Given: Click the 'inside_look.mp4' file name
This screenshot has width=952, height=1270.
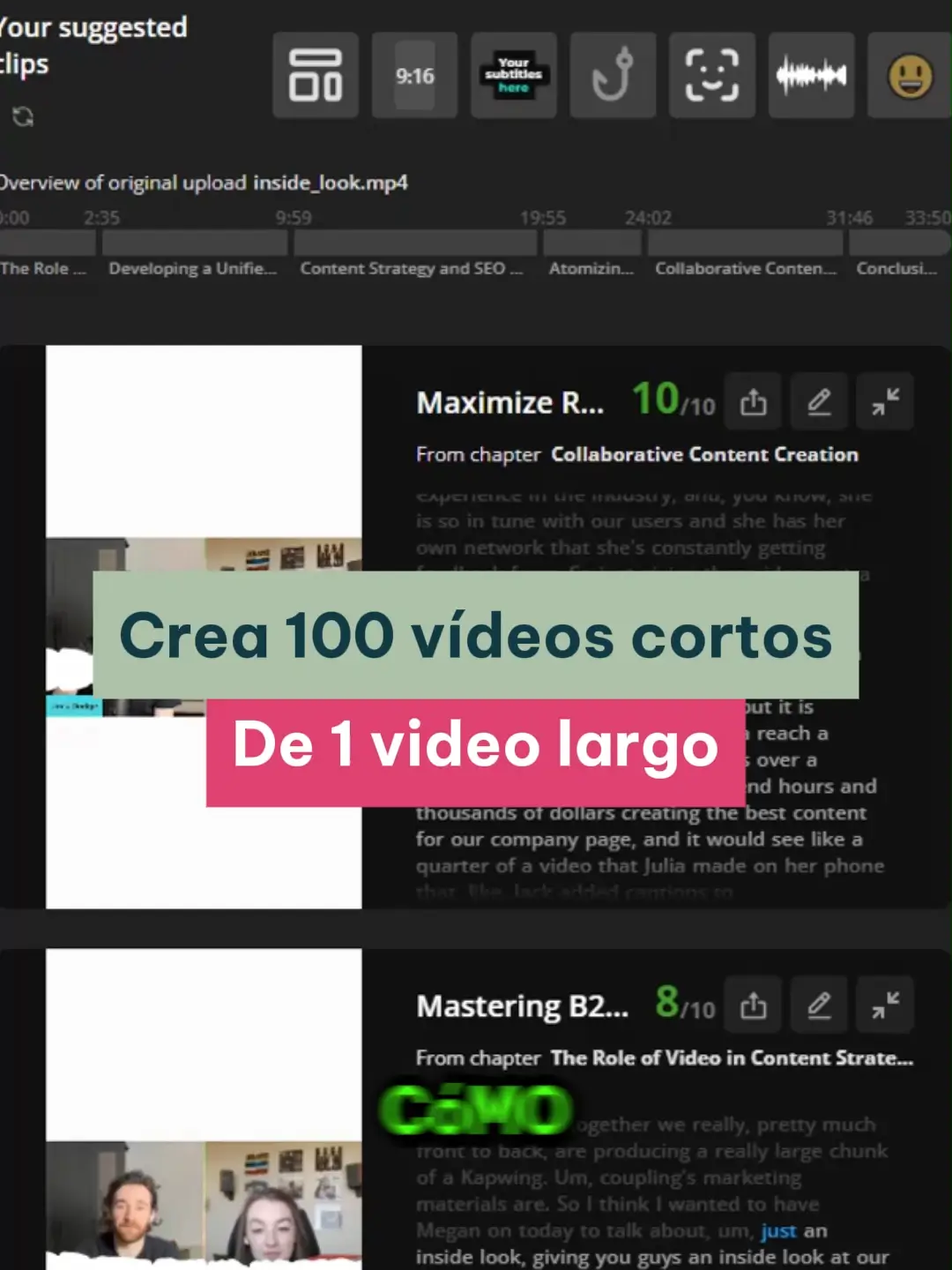Looking at the screenshot, I should coord(331,183).
